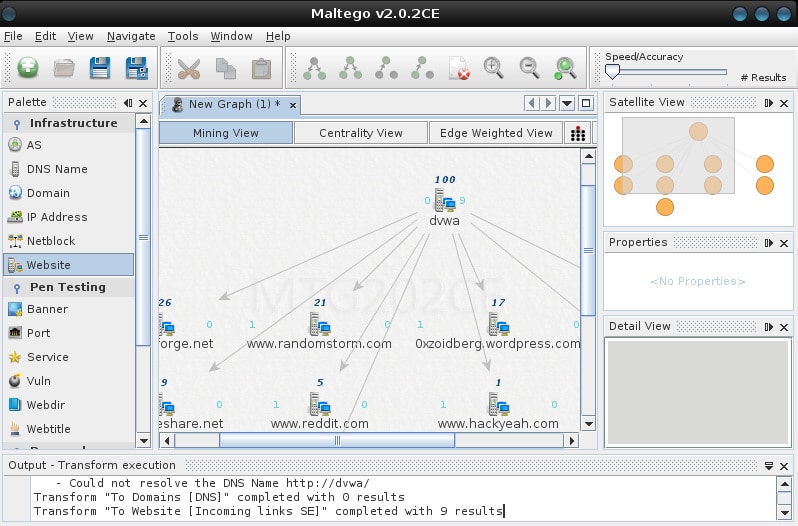The height and width of the screenshot is (526, 798).
Task: Open the Navigate menu
Action: pos(131,36)
